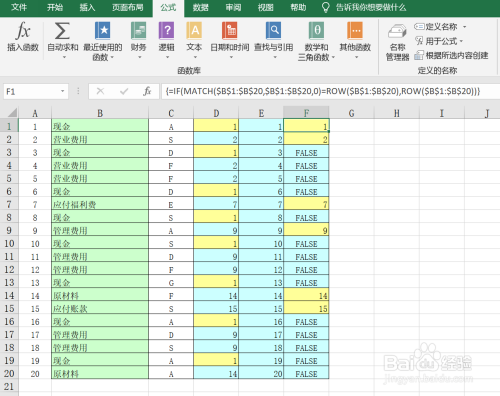Expand the More Functions dropdown arrow
This screenshot has height=396, width=500.
coord(356,57)
